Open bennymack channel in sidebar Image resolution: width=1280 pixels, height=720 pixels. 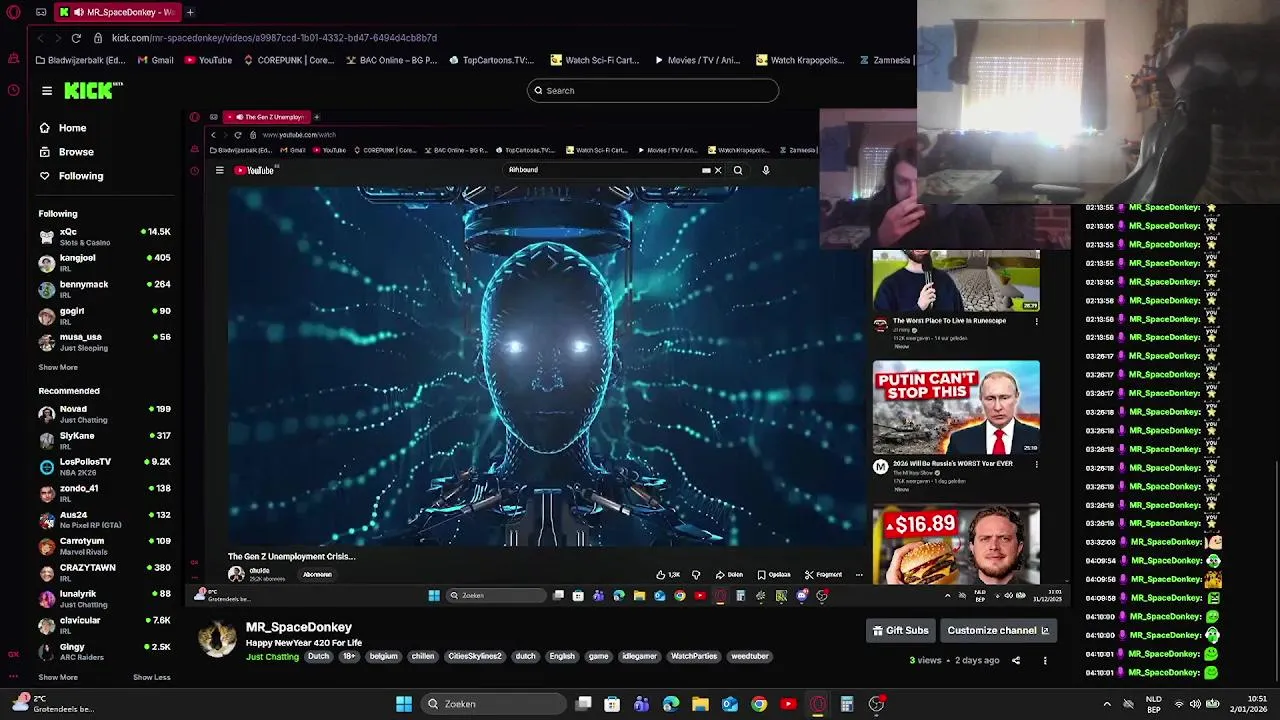click(x=104, y=289)
